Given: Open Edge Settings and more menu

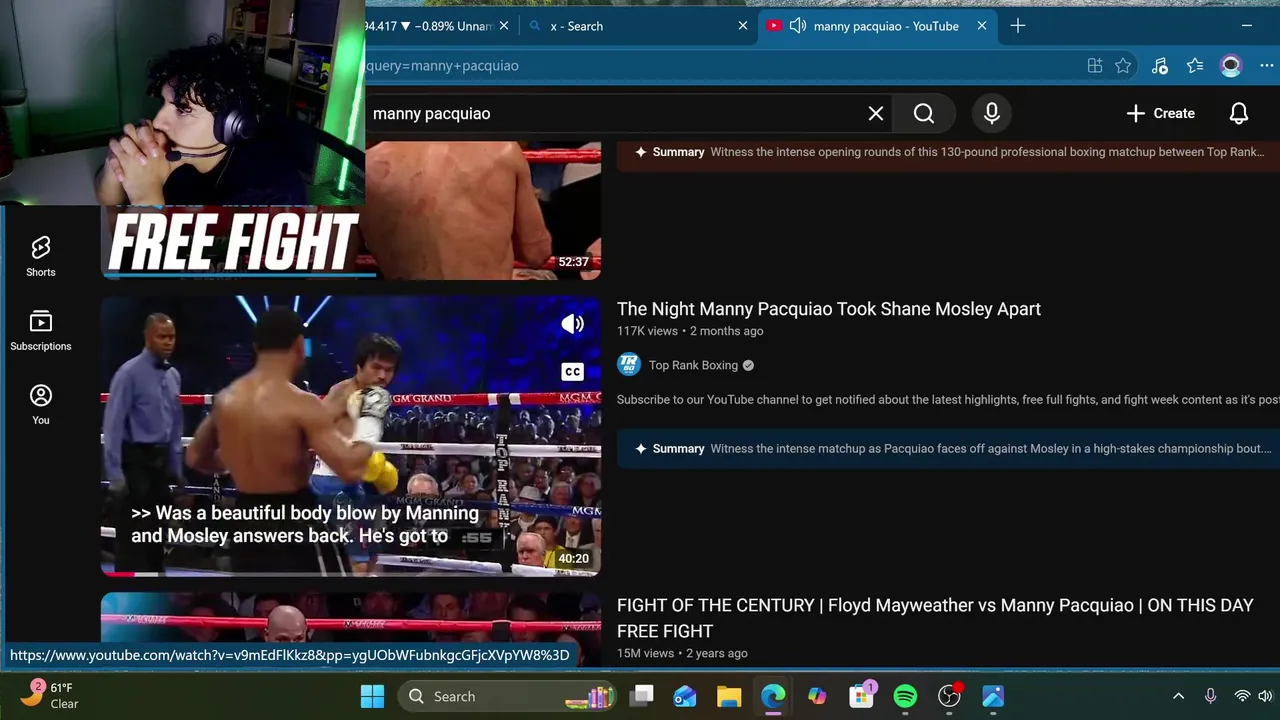Looking at the screenshot, I should click(x=1267, y=66).
